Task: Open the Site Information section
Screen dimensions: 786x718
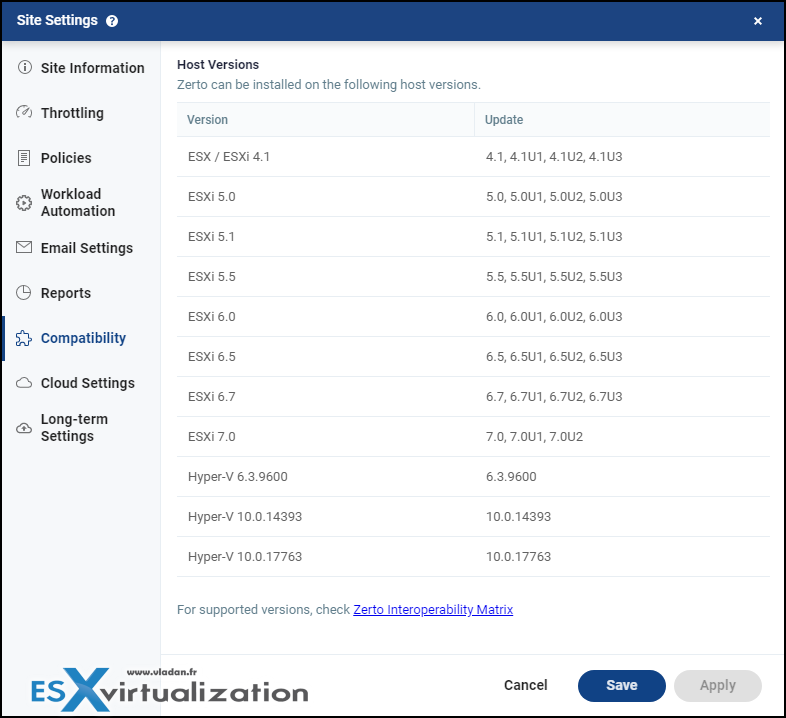Action: [81, 68]
